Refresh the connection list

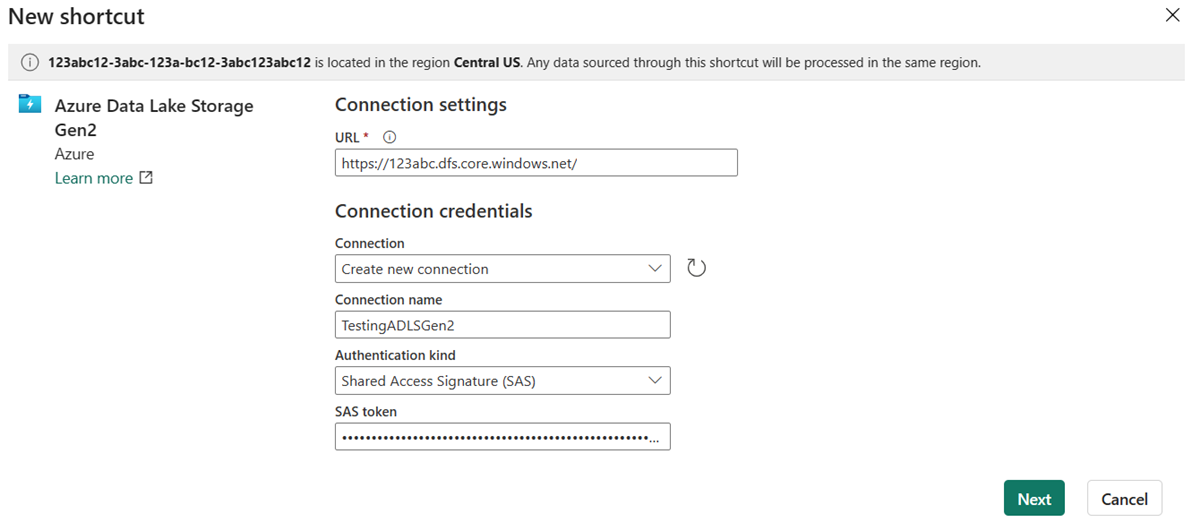(697, 268)
